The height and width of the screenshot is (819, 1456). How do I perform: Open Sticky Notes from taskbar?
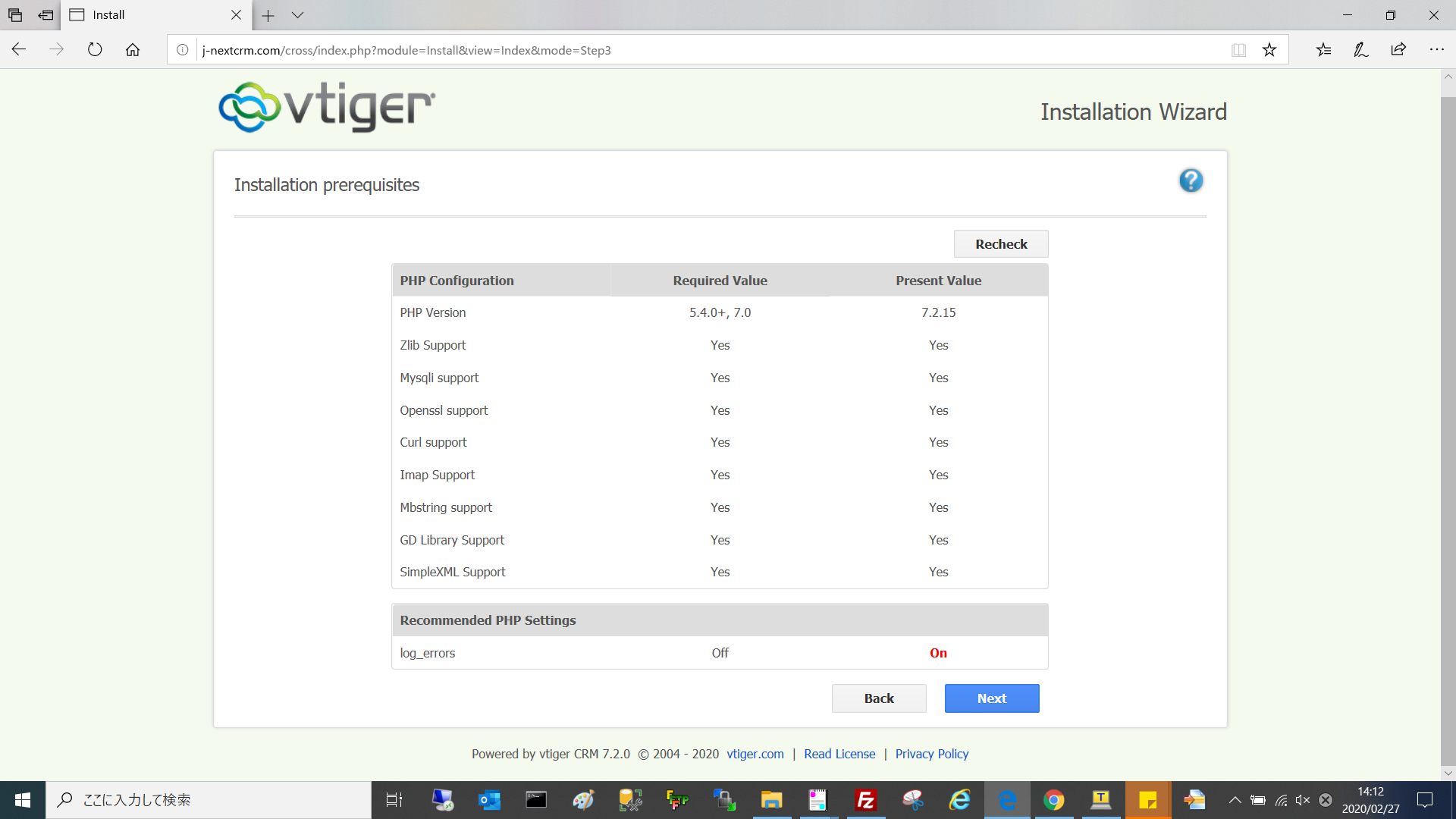(1147, 800)
